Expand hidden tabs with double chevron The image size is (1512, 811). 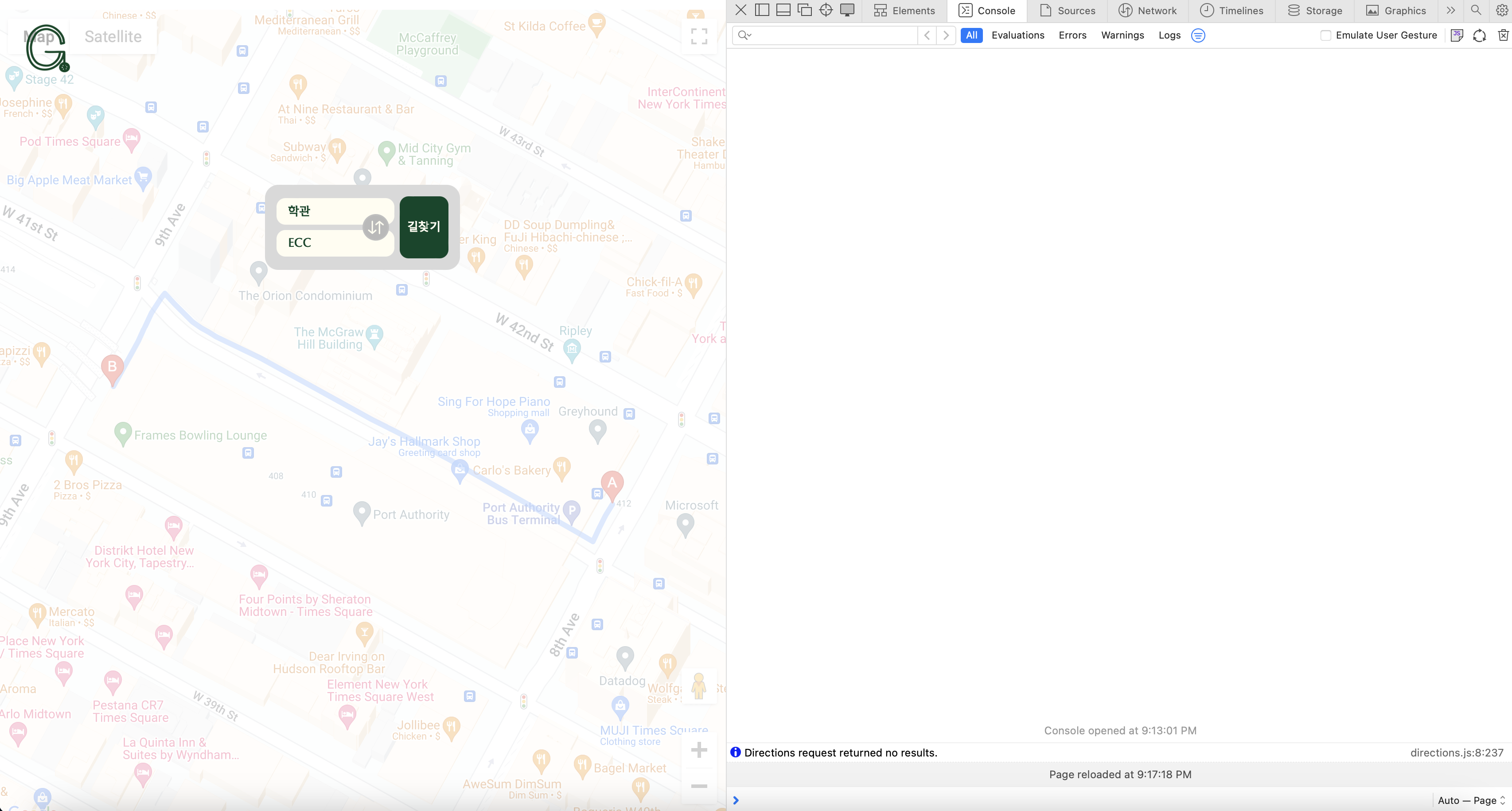click(1450, 10)
